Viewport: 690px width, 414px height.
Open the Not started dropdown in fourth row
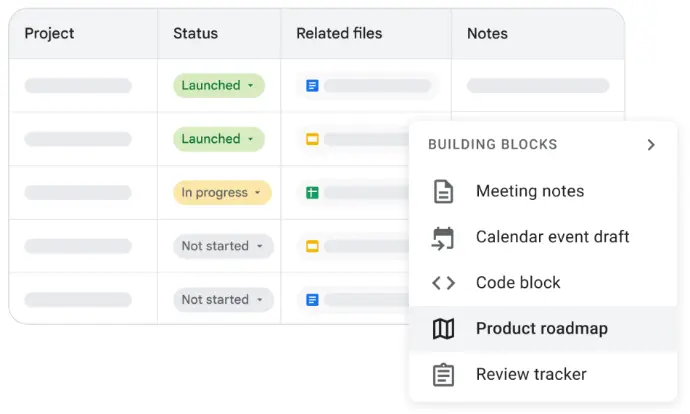pos(222,246)
